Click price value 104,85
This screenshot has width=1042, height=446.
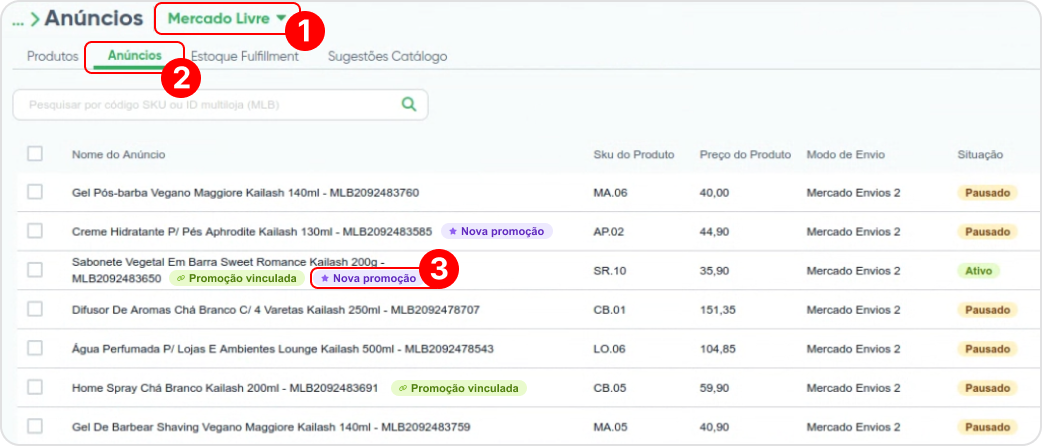718,349
